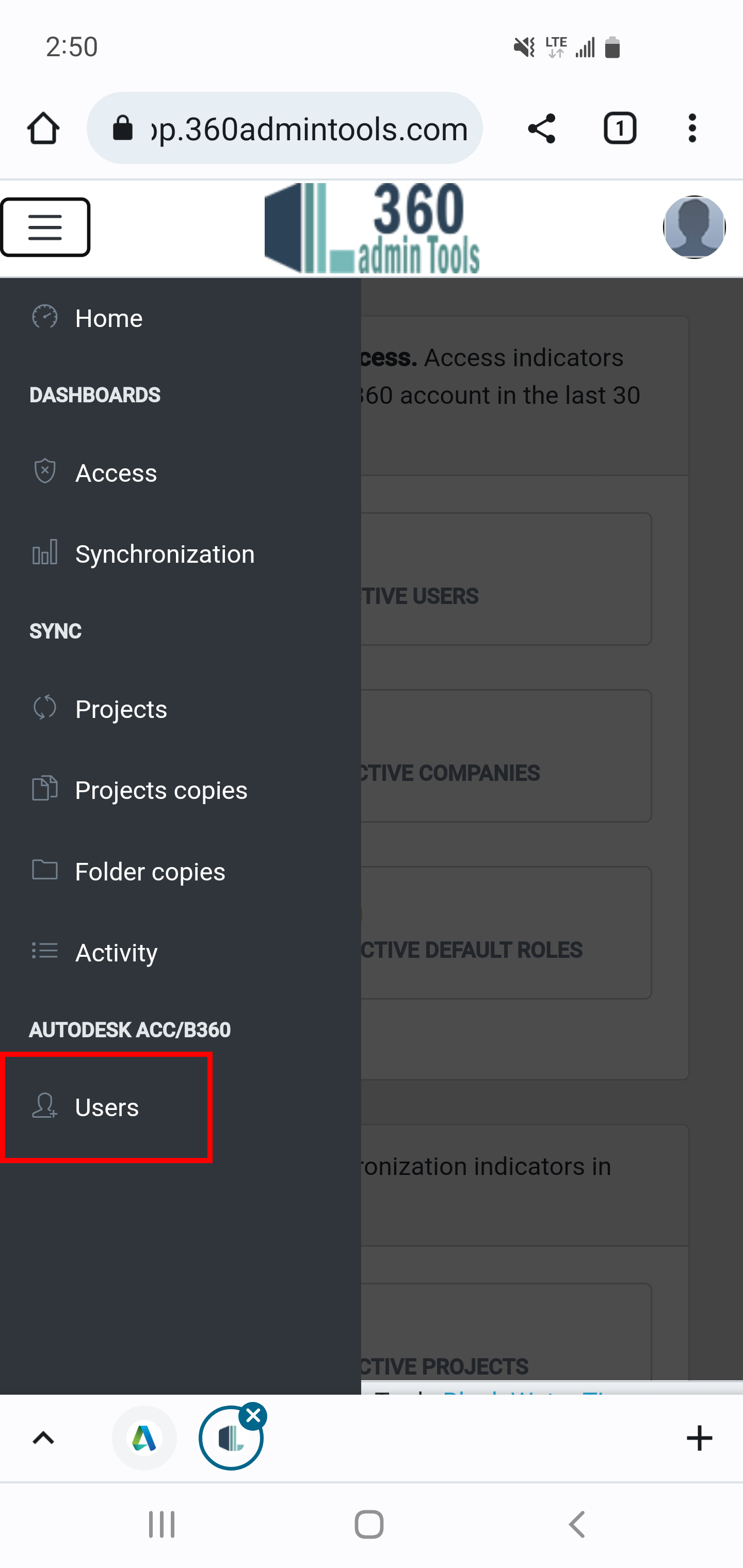Open the browser three-dot menu
This screenshot has width=743, height=1568.
click(x=692, y=128)
